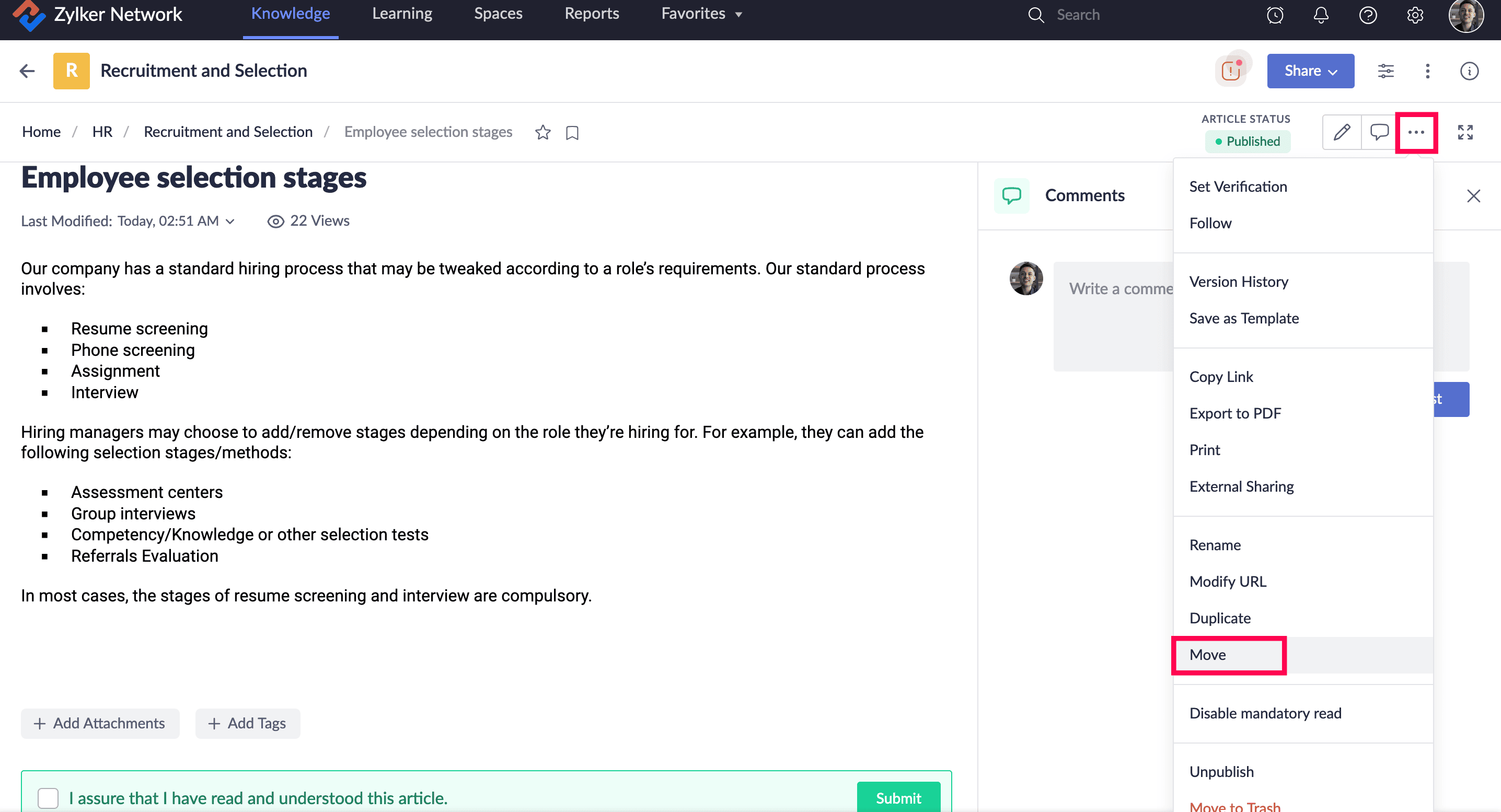Click the pencil edit article icon
The width and height of the screenshot is (1501, 812).
(x=1342, y=132)
